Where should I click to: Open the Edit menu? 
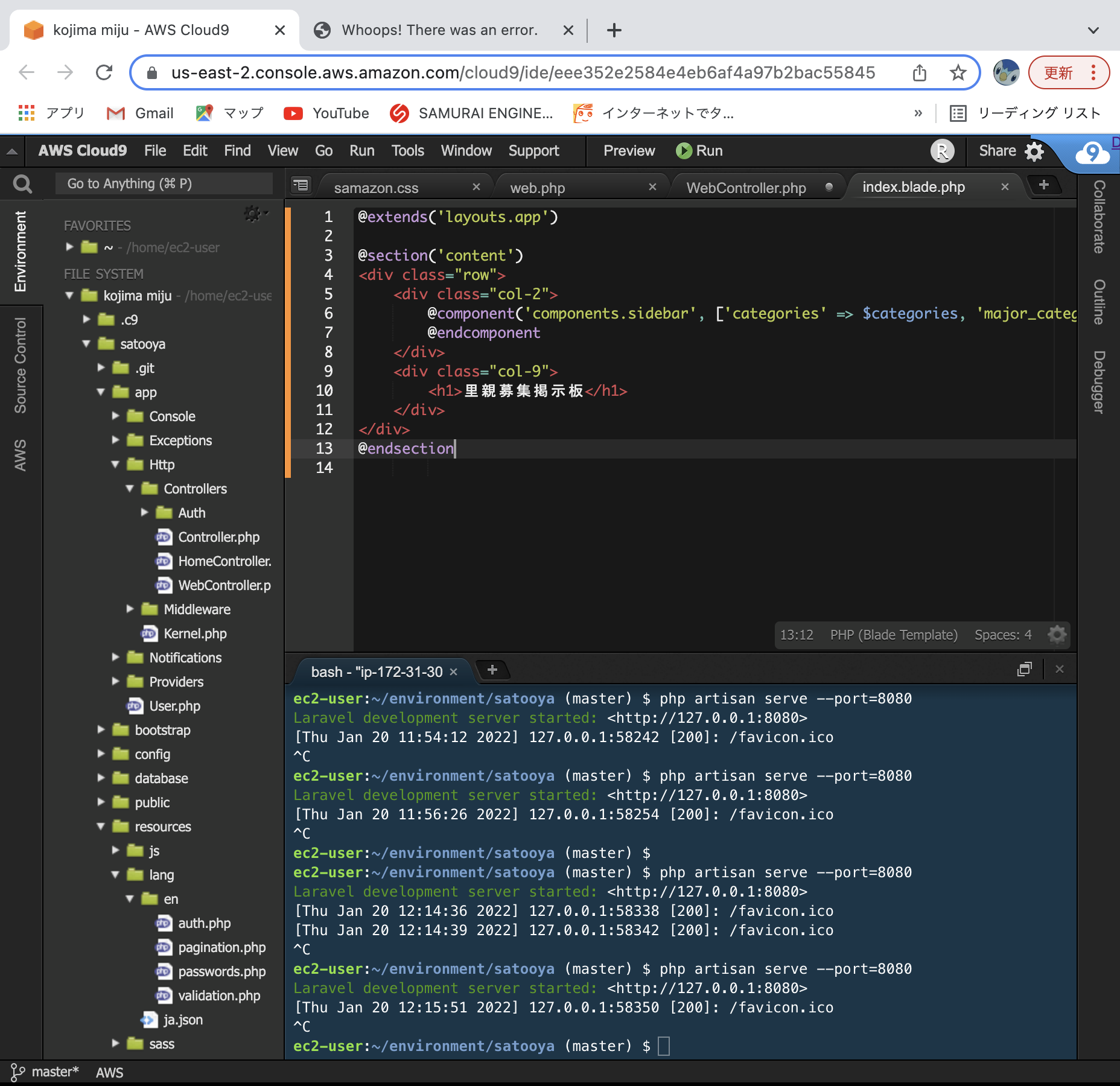click(x=195, y=151)
